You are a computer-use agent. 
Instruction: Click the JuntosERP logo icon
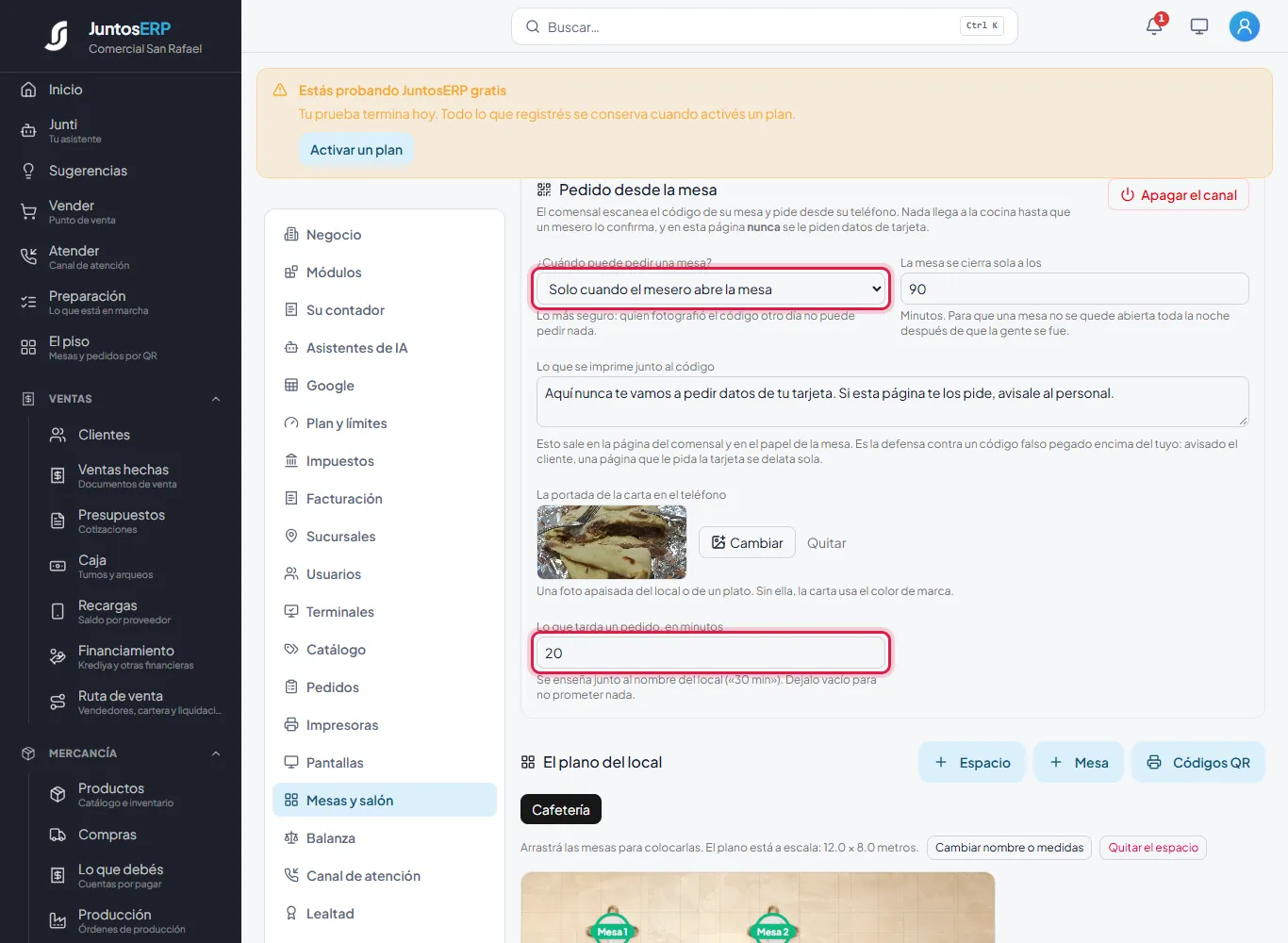click(x=58, y=36)
